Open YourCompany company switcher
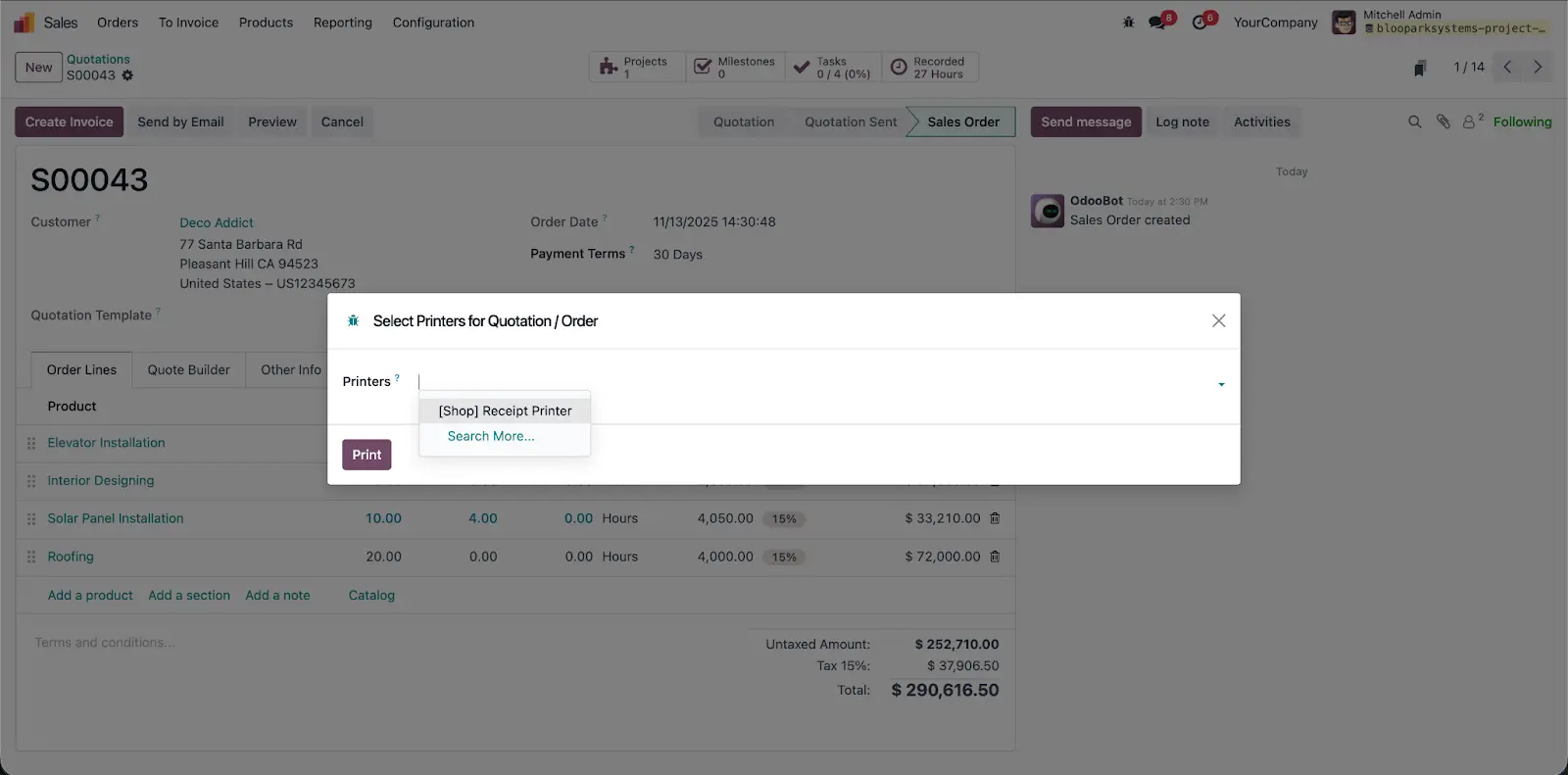Screen dimensions: 1568x775 coord(1275,22)
